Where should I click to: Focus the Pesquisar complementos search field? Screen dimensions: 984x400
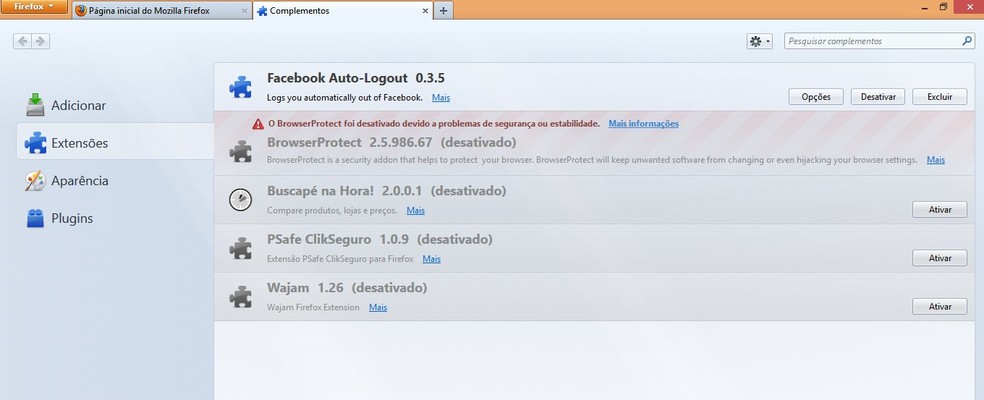(879, 41)
